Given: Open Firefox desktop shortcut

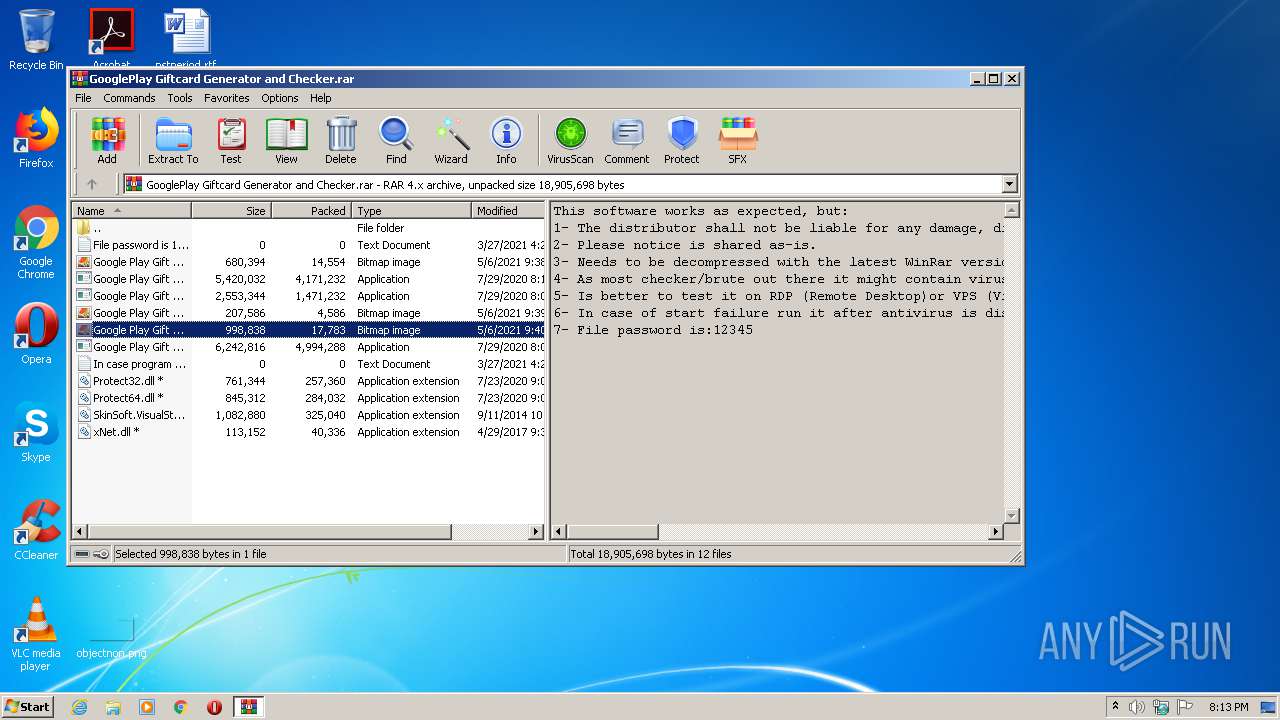Looking at the screenshot, I should coord(36,138).
